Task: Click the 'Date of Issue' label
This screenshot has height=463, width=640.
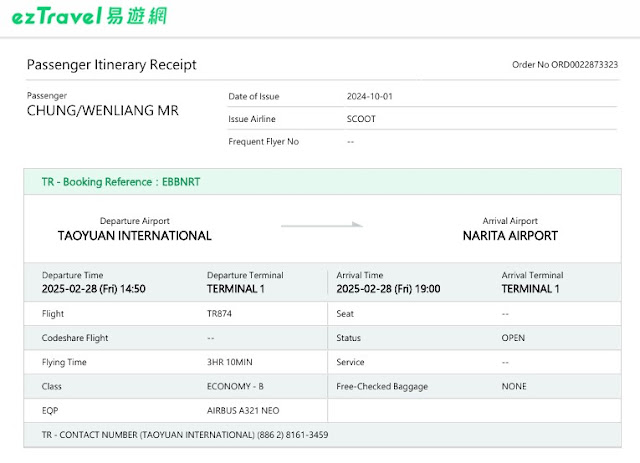Action: tap(253, 96)
